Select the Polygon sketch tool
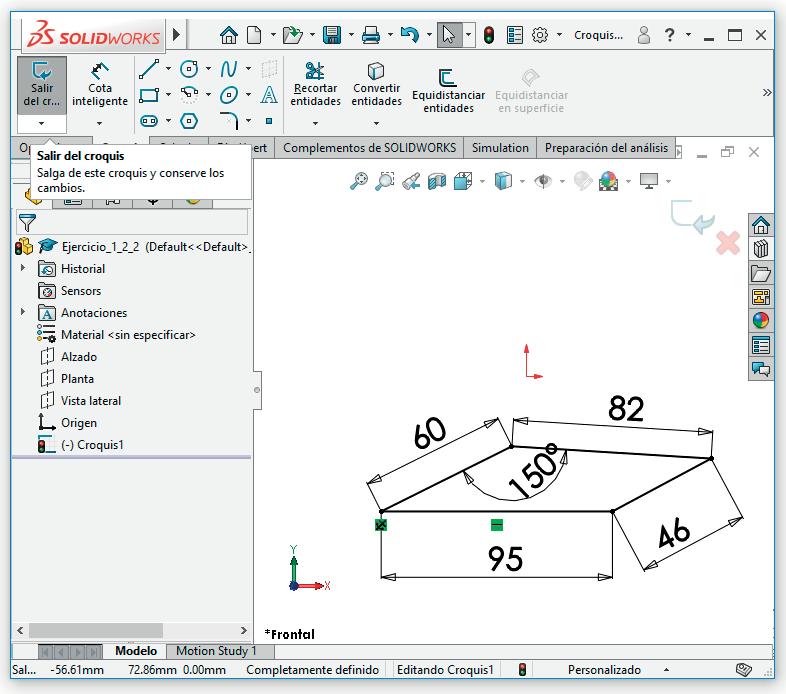The height and width of the screenshot is (694, 786). [189, 121]
